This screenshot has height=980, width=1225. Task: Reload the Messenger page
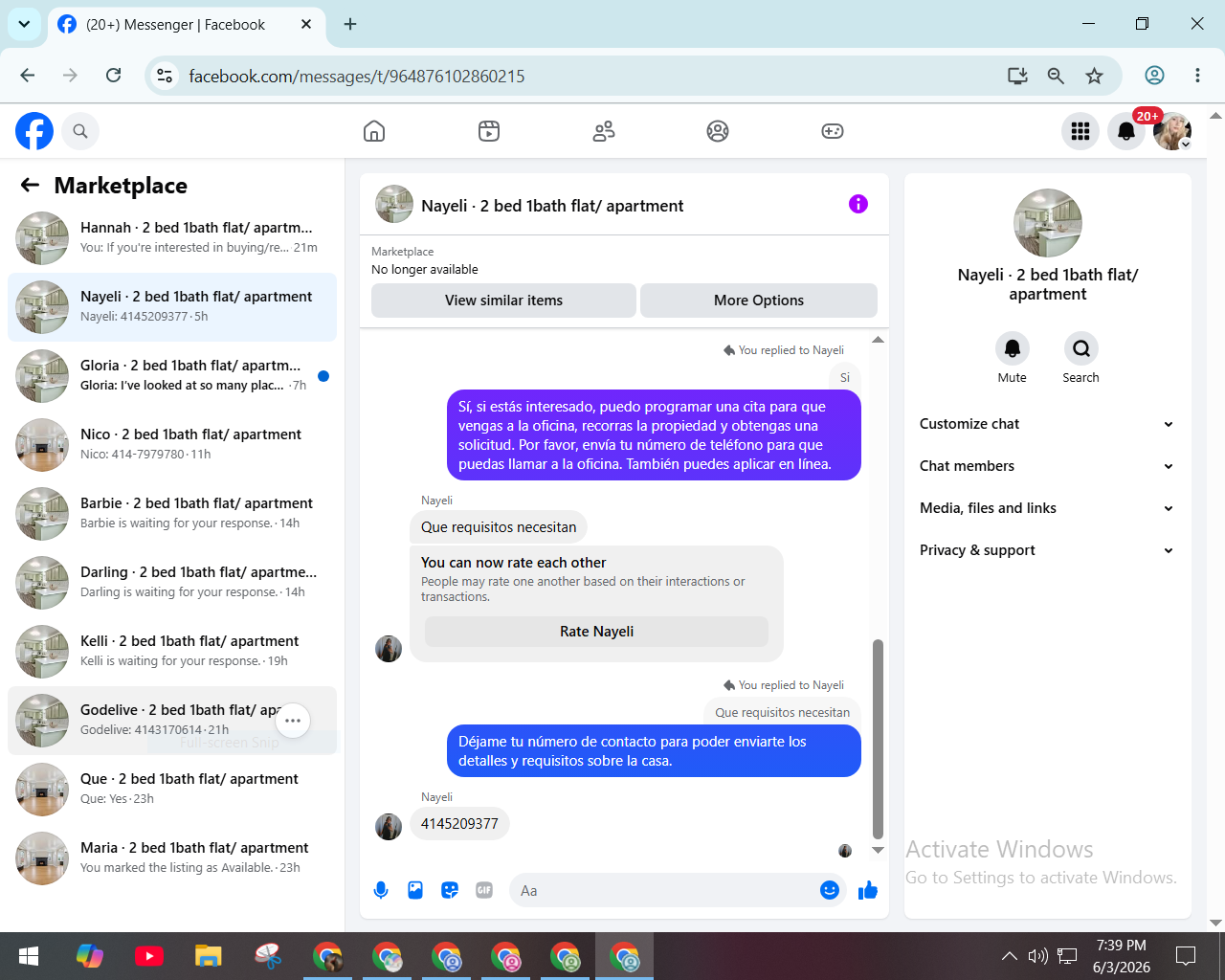pos(113,76)
